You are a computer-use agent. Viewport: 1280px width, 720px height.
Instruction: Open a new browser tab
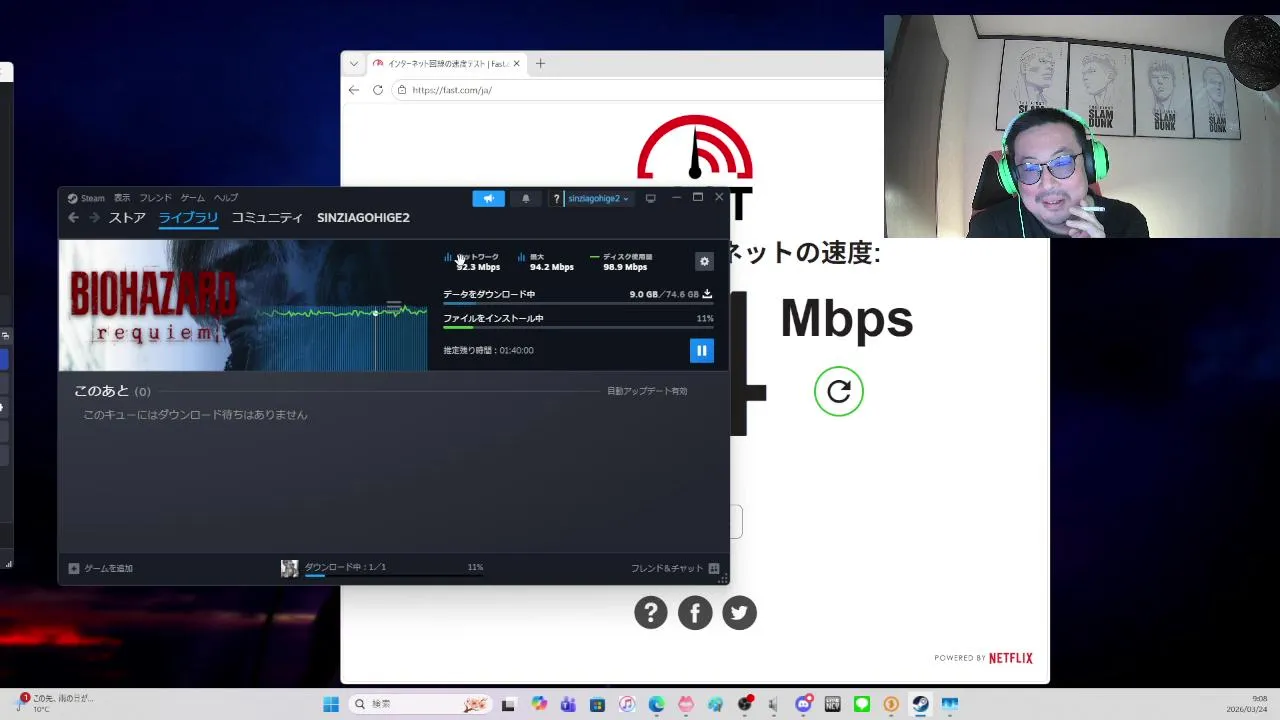click(540, 63)
